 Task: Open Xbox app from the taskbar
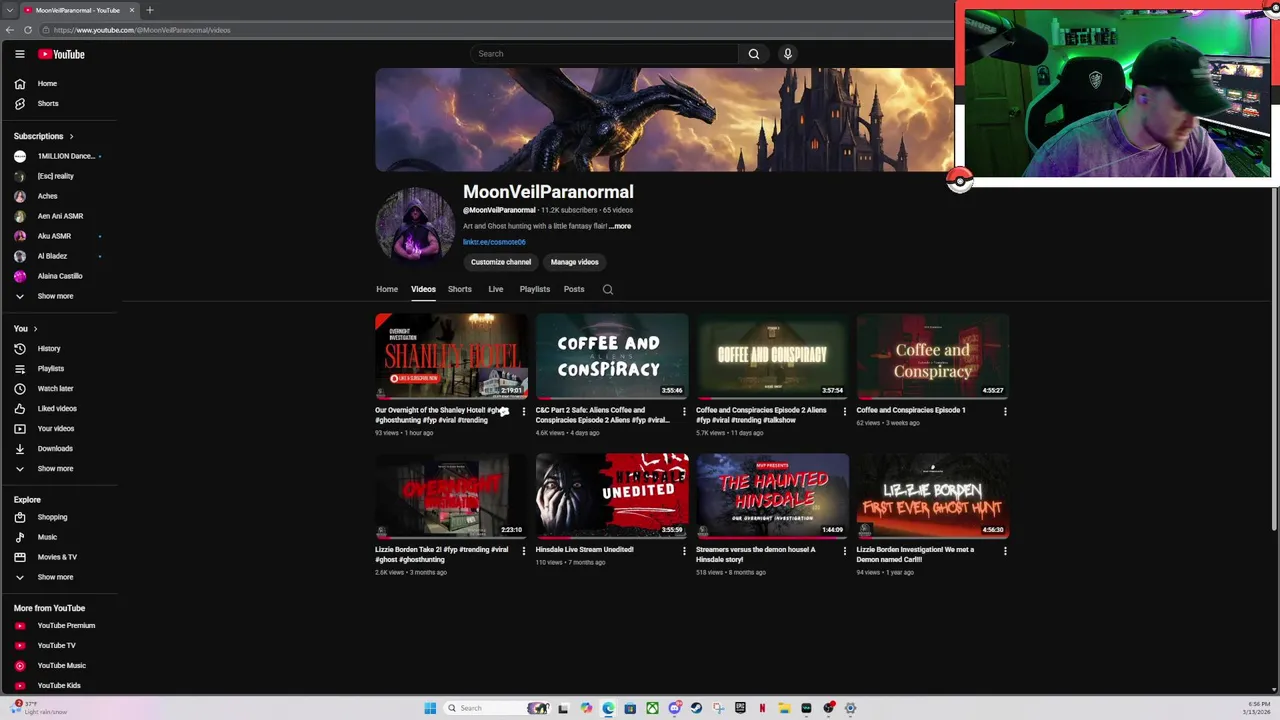652,708
